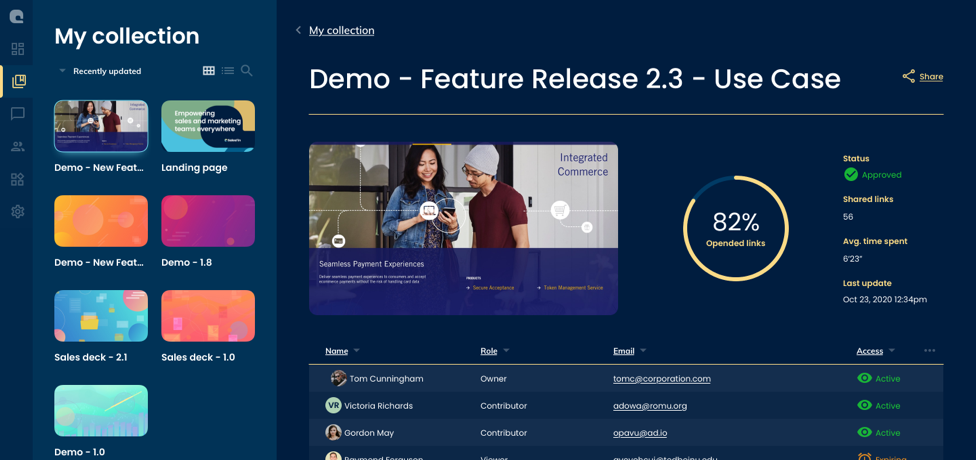The width and height of the screenshot is (976, 460).
Task: Switch collection to grid view
Action: [208, 71]
